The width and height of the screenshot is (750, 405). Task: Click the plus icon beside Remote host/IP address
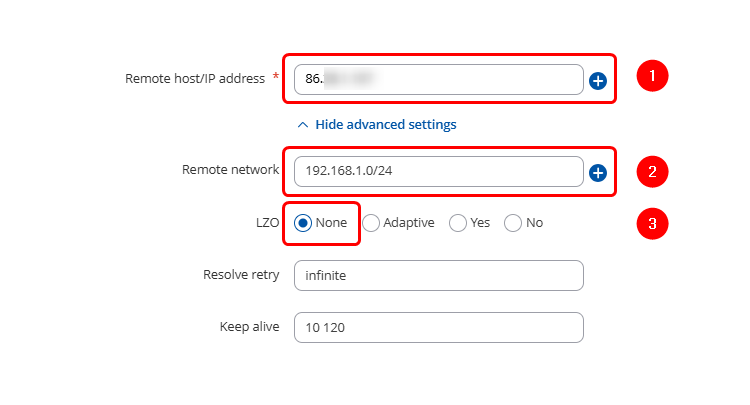tap(598, 80)
